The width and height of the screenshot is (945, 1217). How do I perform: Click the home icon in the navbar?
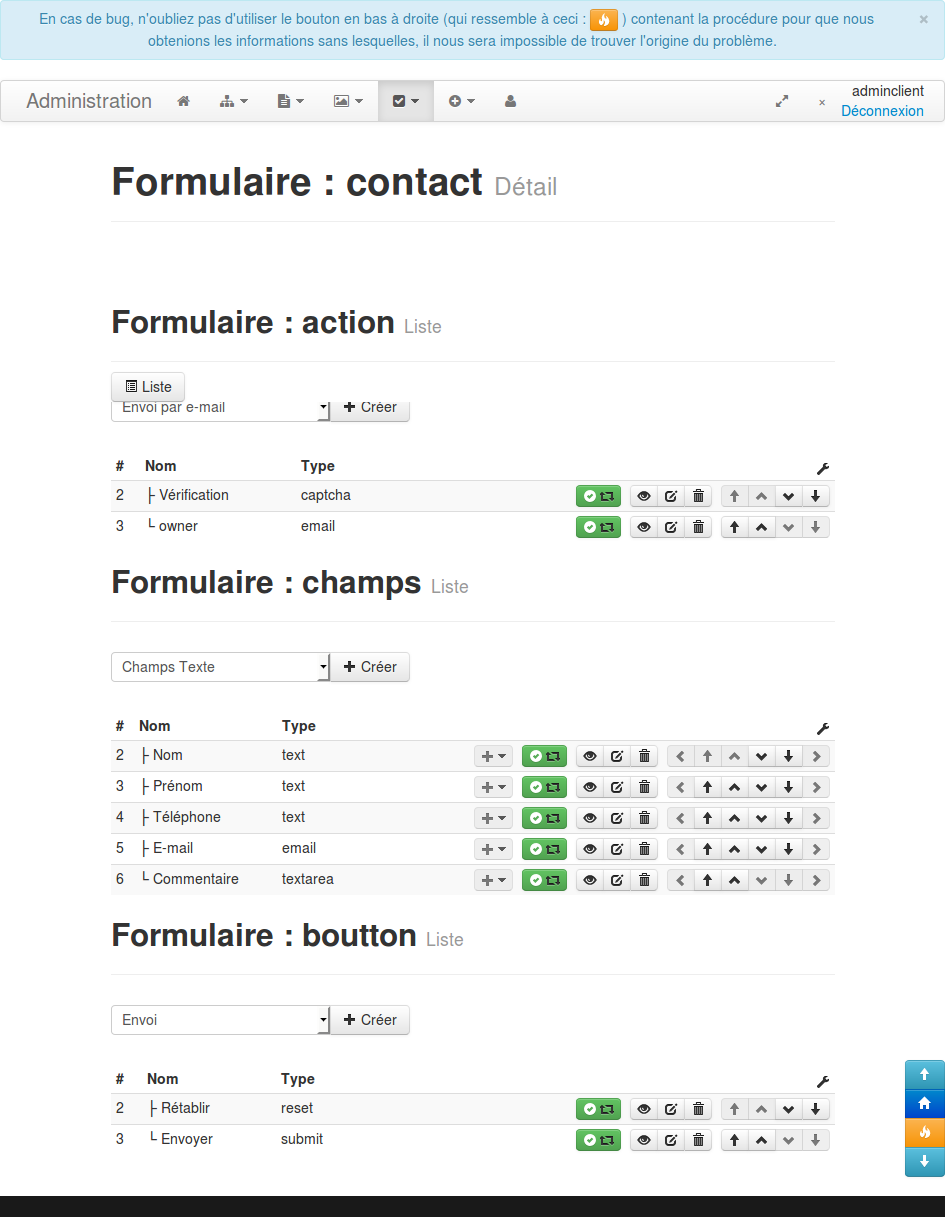tap(183, 101)
